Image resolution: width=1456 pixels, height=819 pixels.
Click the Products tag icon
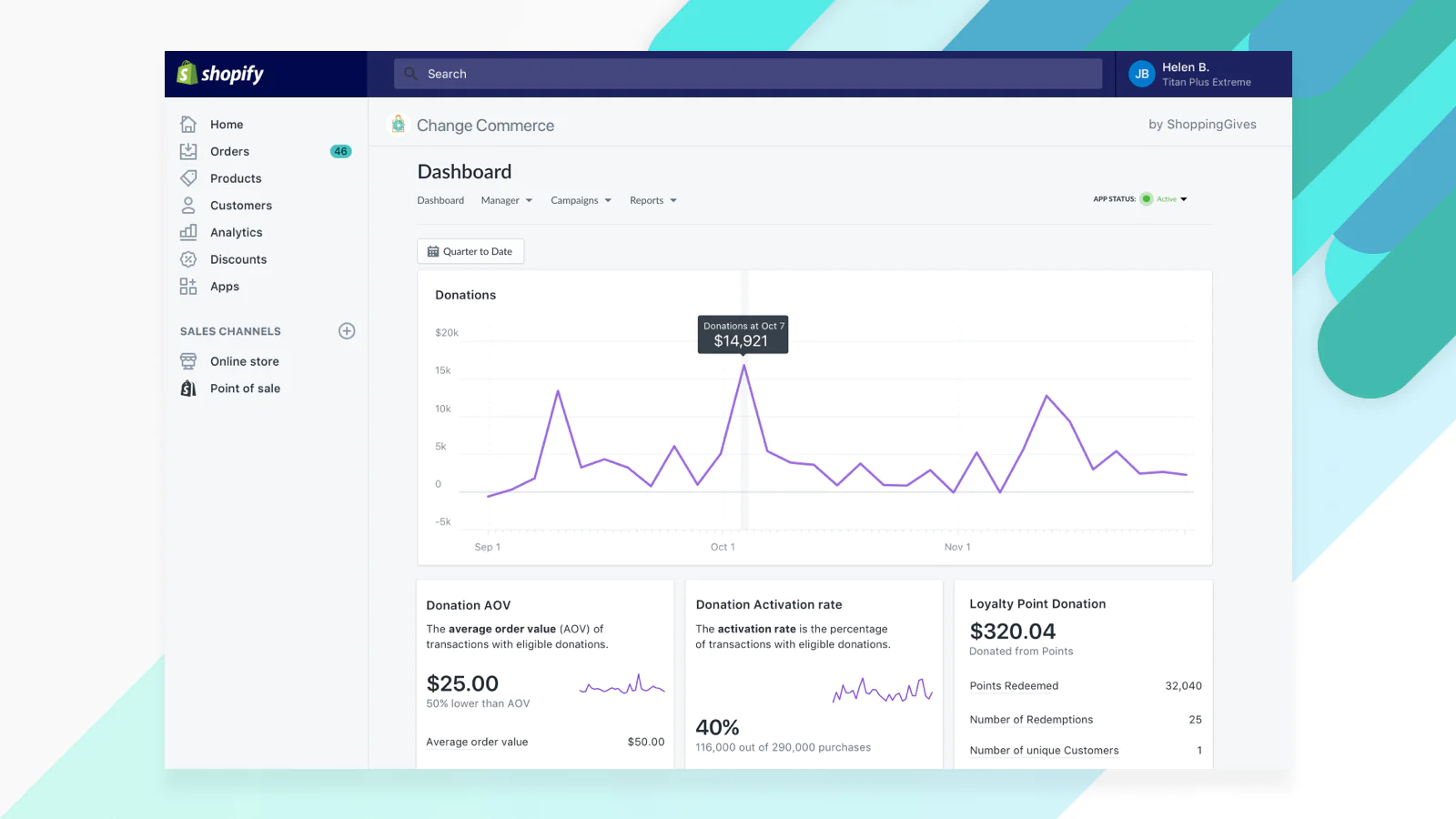[x=188, y=178]
